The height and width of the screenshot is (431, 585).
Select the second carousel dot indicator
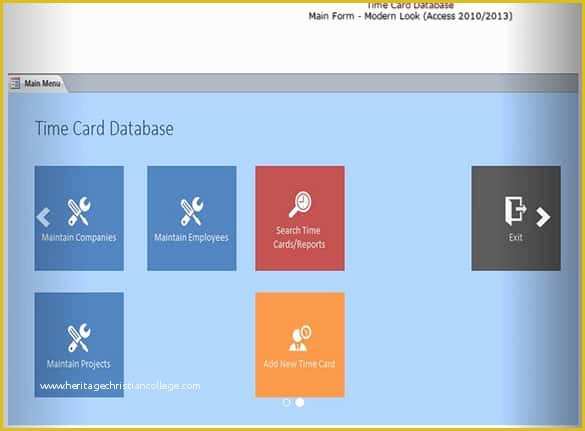[300, 403]
